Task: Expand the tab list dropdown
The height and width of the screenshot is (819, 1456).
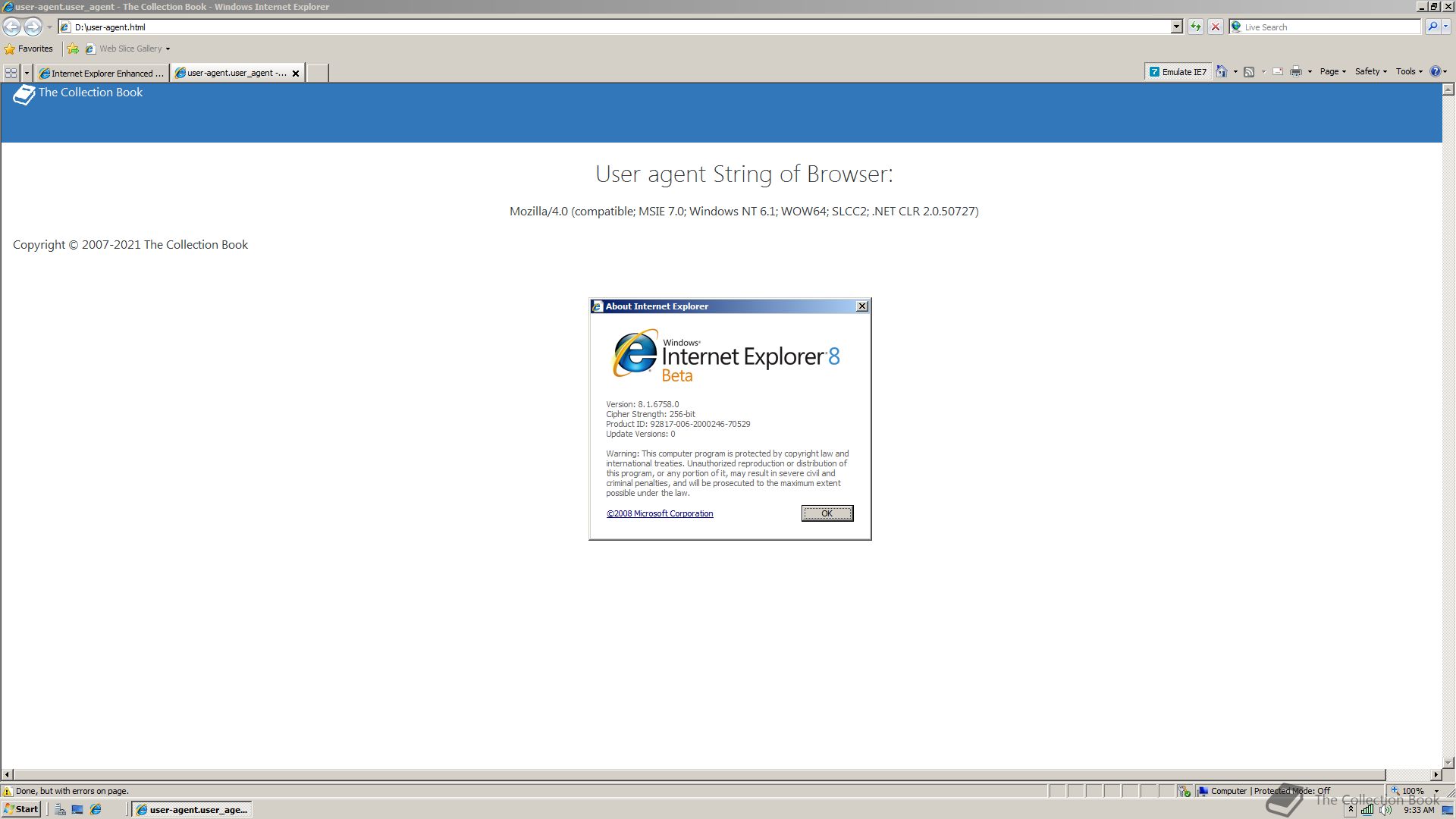Action: click(27, 73)
